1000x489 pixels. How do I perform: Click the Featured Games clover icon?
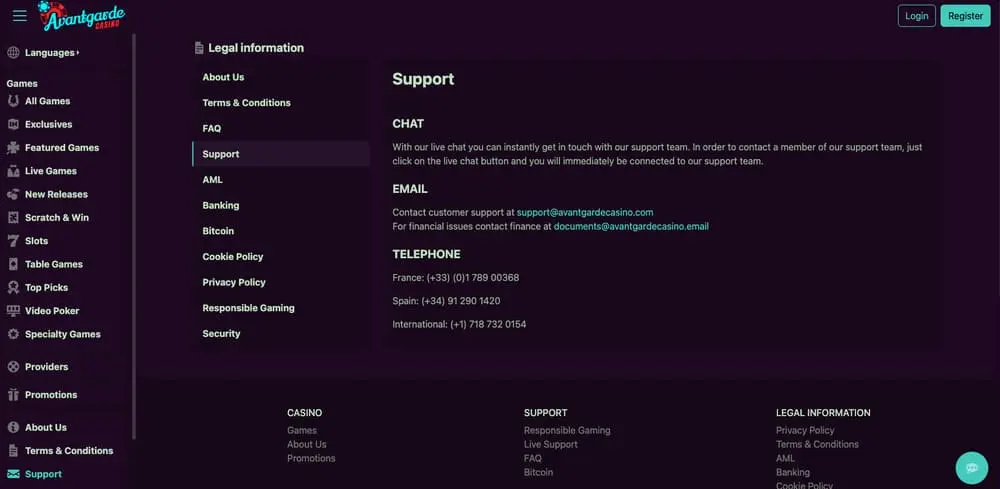tap(13, 147)
